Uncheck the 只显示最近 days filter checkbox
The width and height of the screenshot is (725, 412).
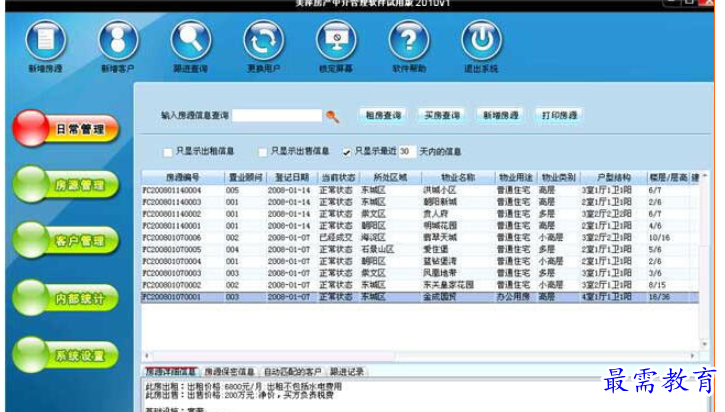[347, 152]
